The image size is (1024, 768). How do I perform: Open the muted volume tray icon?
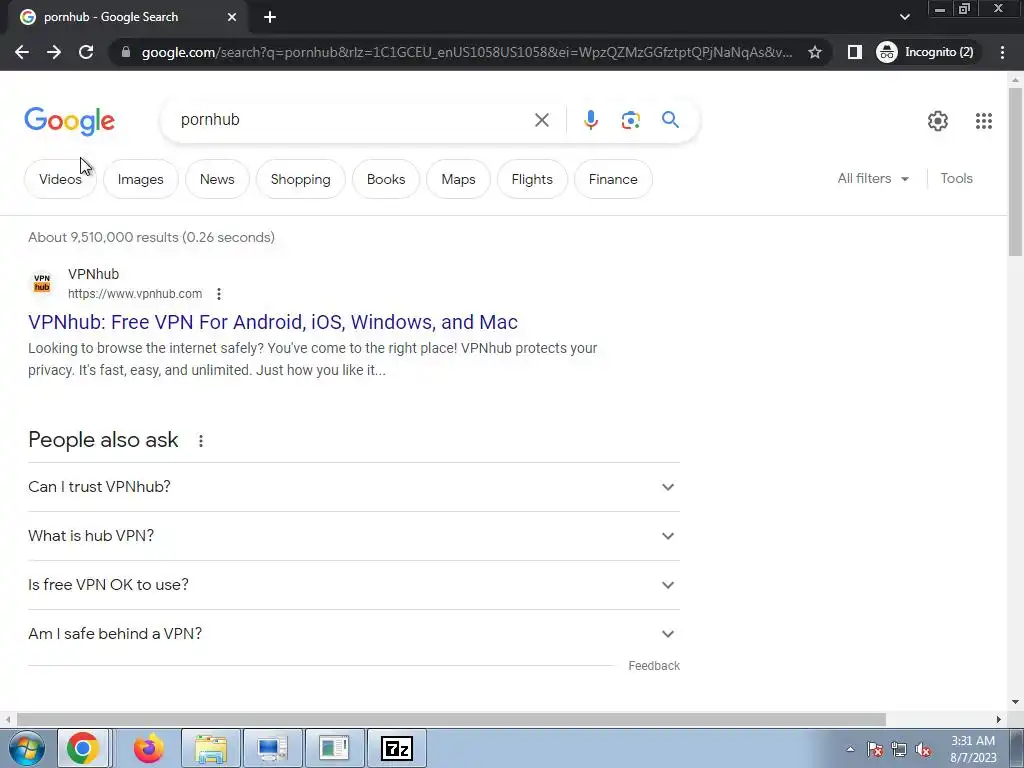pyautogui.click(x=923, y=750)
